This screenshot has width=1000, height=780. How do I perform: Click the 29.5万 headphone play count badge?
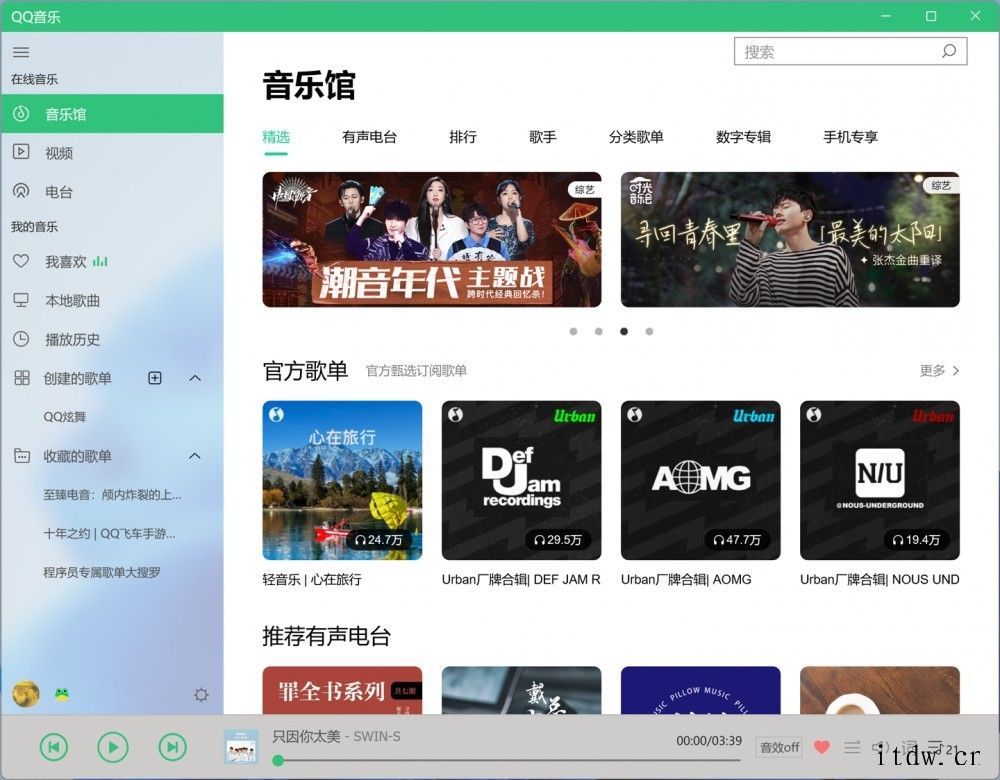pos(558,540)
